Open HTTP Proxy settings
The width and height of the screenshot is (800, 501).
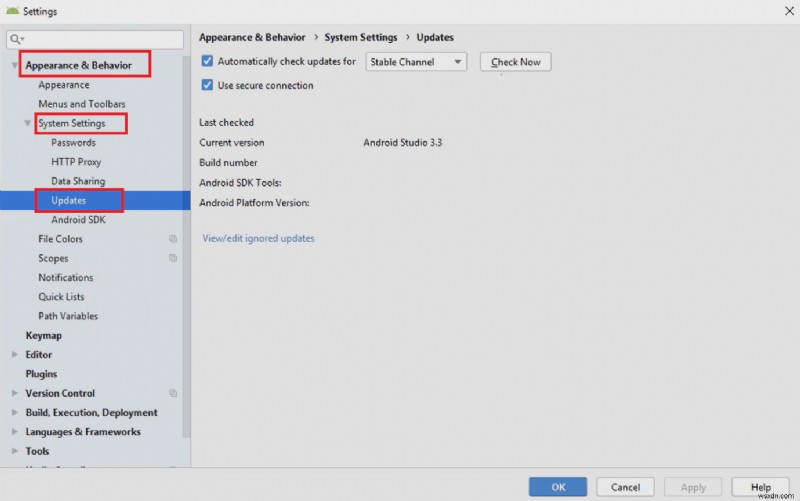76,162
